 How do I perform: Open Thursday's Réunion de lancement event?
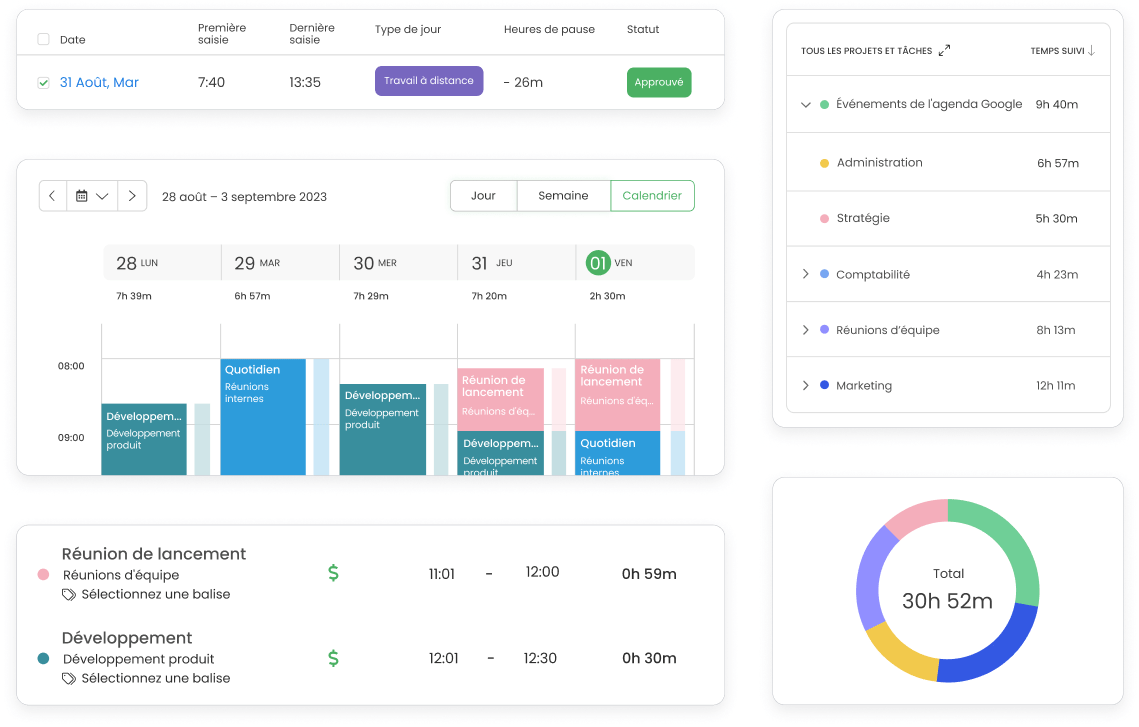pos(500,399)
